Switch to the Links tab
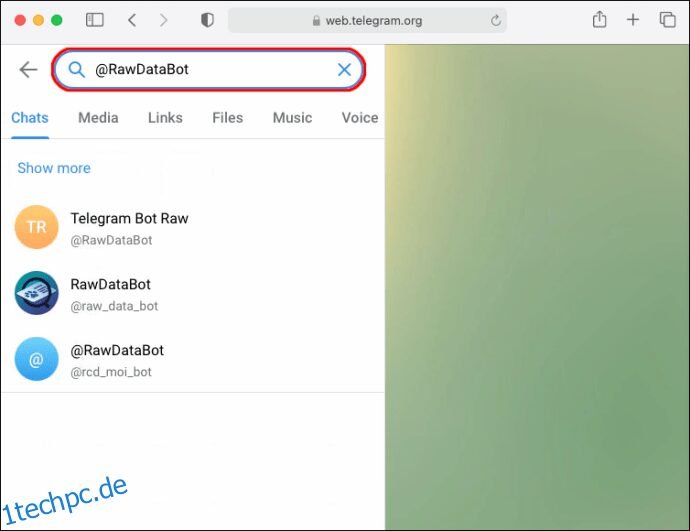The image size is (690, 531). coord(165,118)
